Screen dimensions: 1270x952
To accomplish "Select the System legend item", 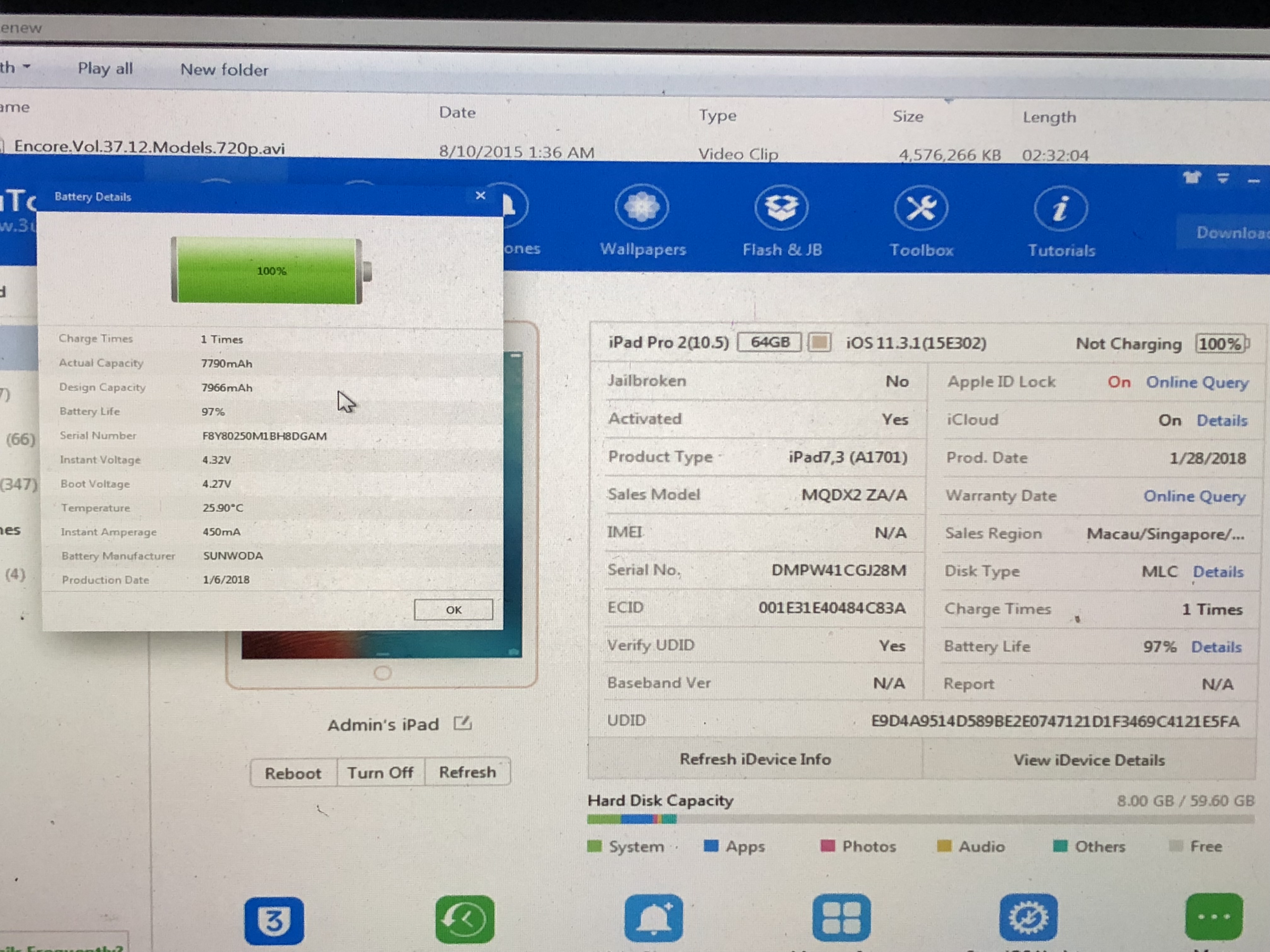I will click(x=625, y=847).
